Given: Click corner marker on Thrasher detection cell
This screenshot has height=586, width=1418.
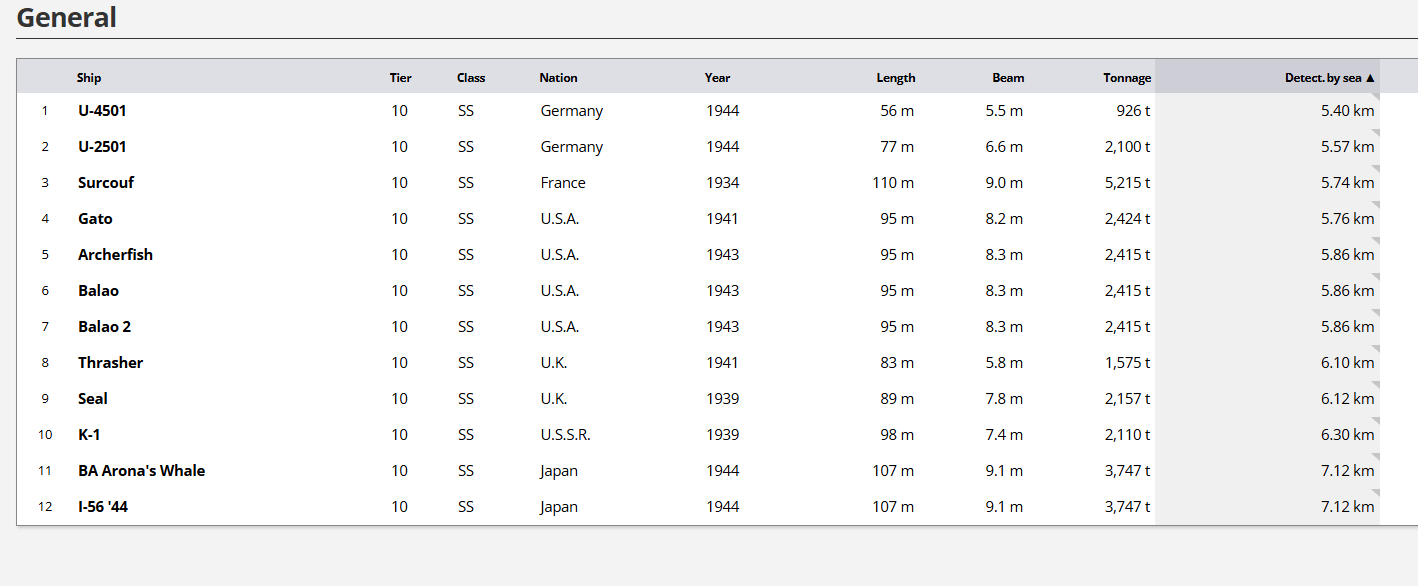Looking at the screenshot, I should coord(1376,349).
